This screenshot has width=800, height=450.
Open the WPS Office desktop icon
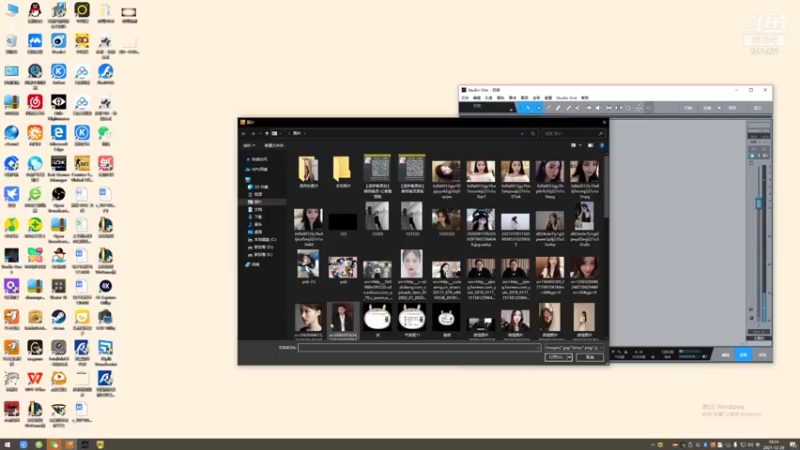coord(35,382)
